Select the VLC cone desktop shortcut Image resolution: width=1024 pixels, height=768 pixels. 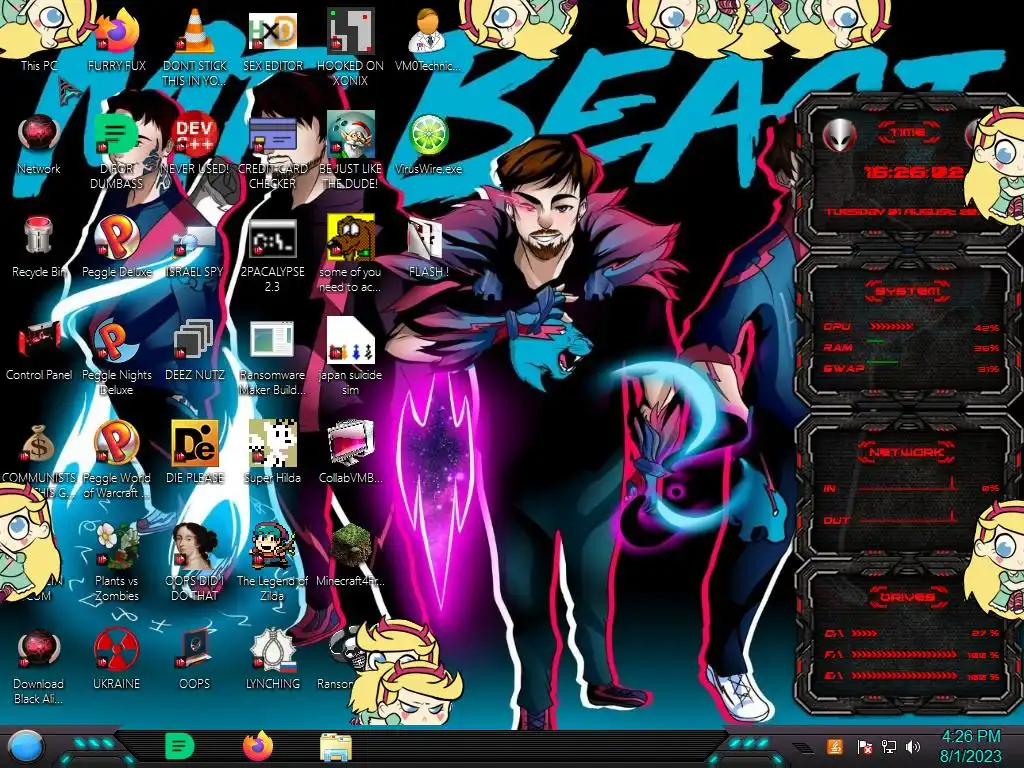tap(195, 46)
